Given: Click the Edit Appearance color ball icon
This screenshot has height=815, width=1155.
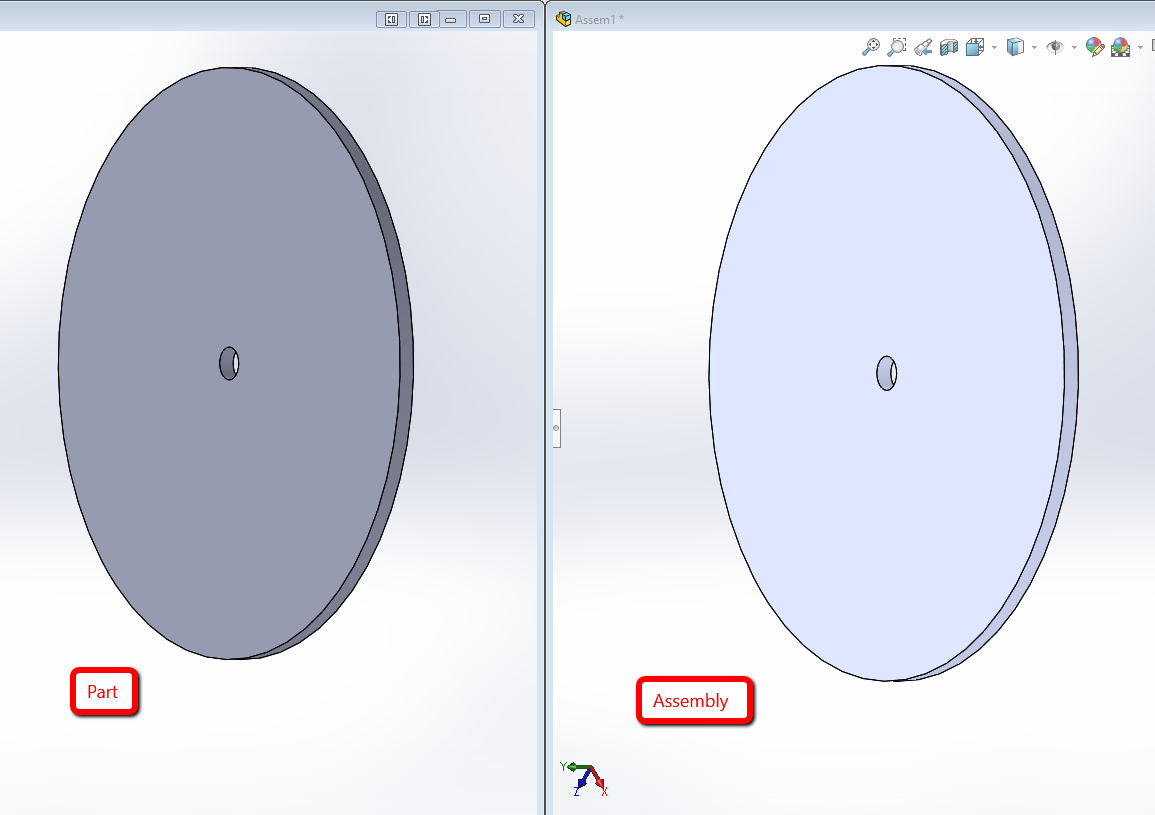Looking at the screenshot, I should click(x=1095, y=47).
